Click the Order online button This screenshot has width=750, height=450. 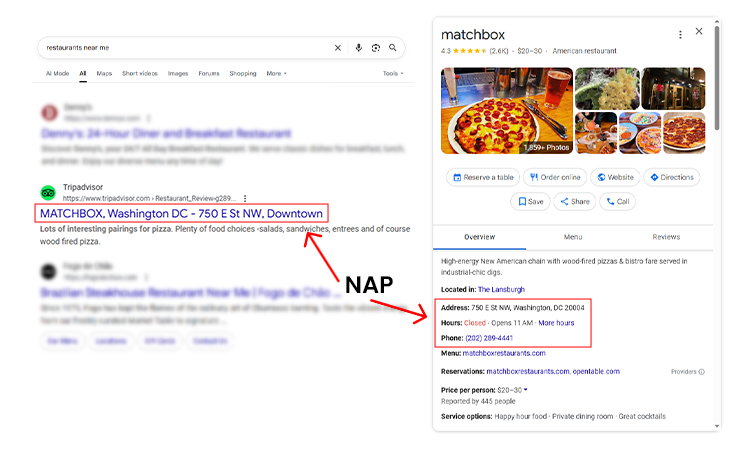pos(555,177)
